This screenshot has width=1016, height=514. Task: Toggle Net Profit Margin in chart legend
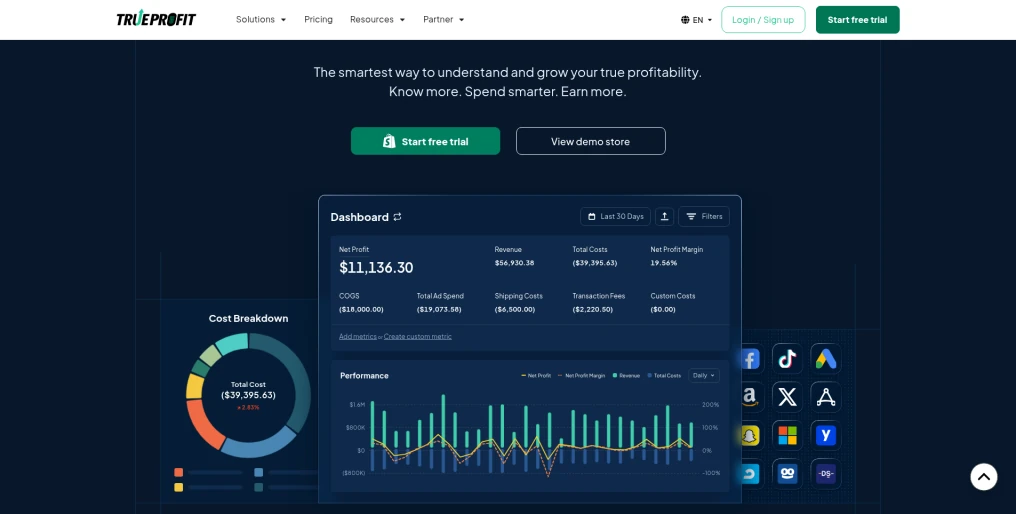click(x=581, y=376)
